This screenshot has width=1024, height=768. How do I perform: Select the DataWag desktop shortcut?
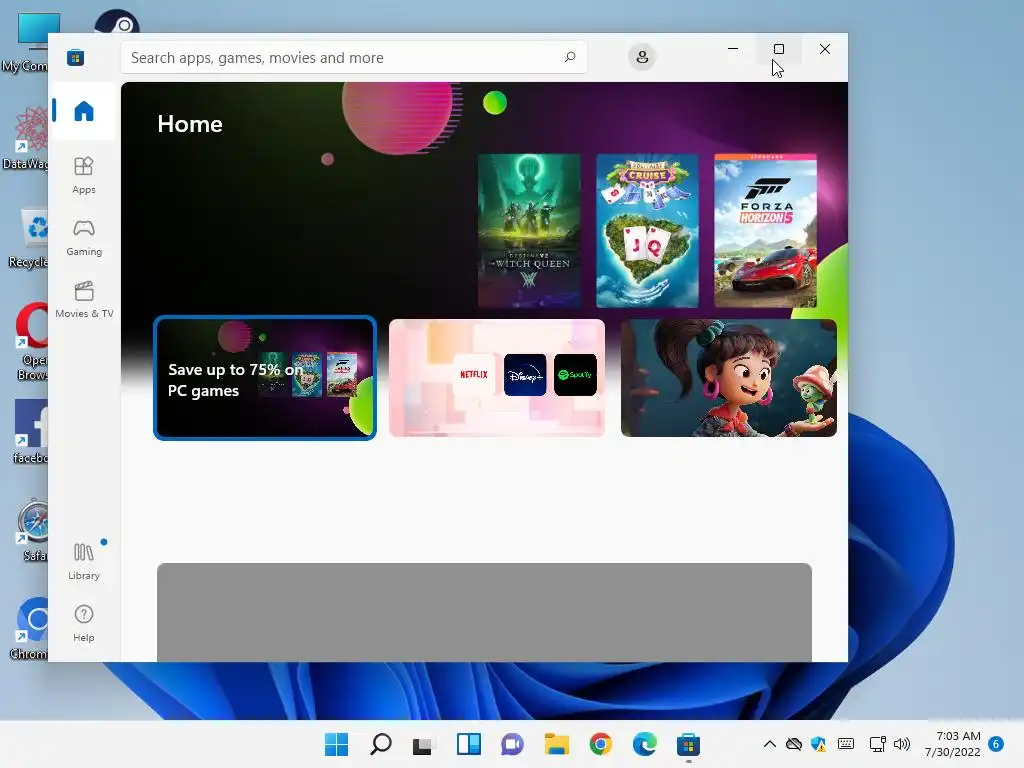click(x=26, y=138)
